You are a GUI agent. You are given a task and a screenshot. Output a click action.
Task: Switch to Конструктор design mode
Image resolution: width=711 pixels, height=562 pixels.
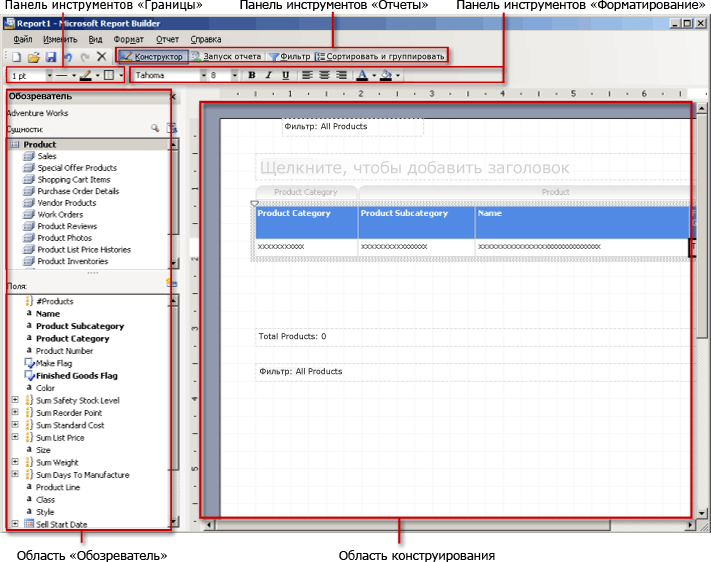[152, 57]
